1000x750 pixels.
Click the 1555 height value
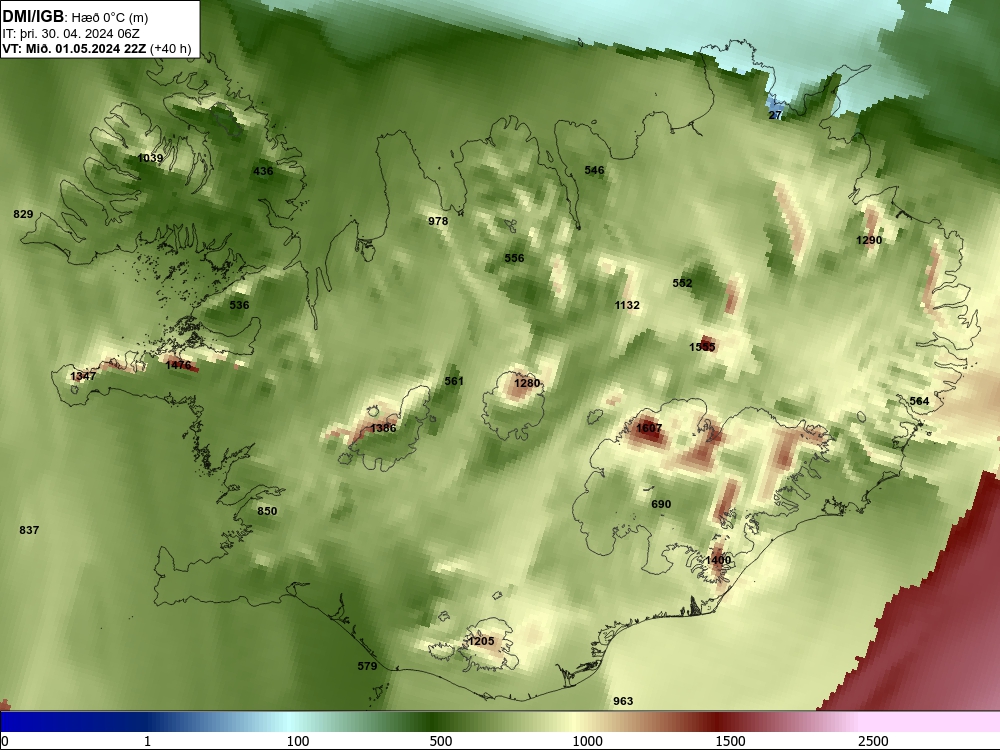click(702, 348)
